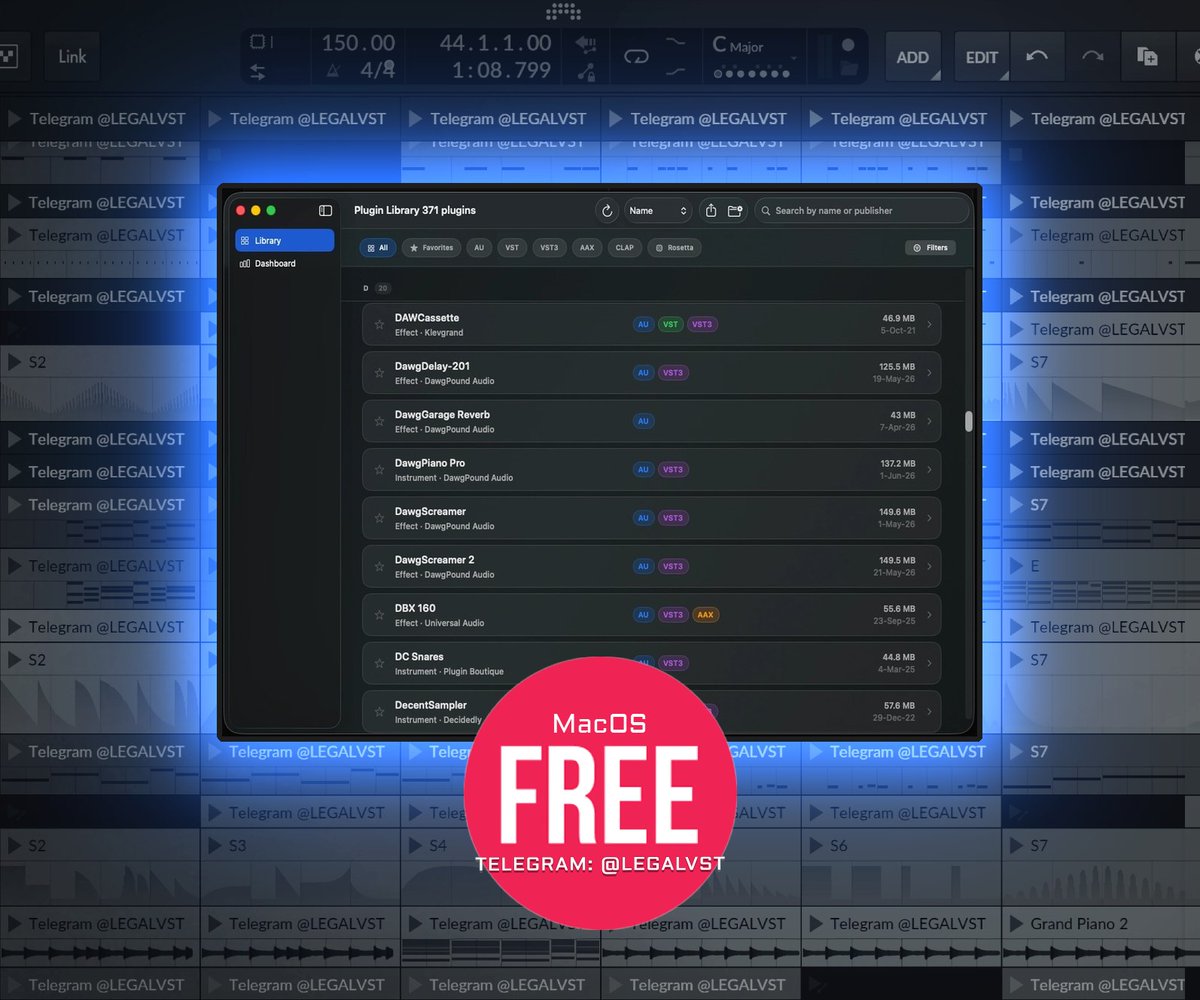This screenshot has height=1000, width=1200.
Task: Expand the DC Snares row chevron
Action: click(x=929, y=664)
